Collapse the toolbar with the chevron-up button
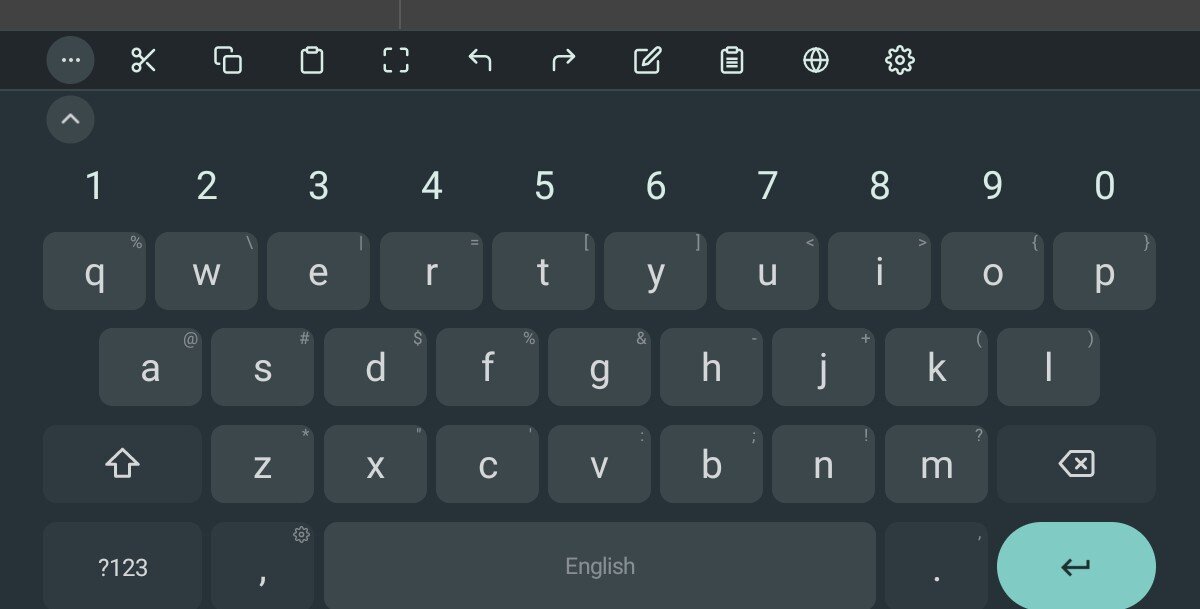Image resolution: width=1200 pixels, height=609 pixels. [x=70, y=120]
